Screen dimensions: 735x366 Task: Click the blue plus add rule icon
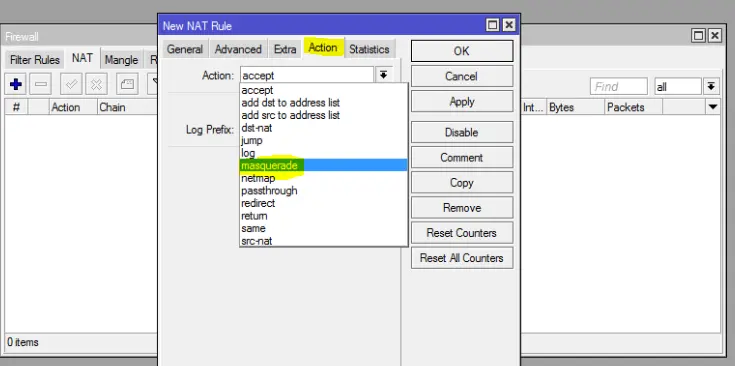(x=15, y=84)
